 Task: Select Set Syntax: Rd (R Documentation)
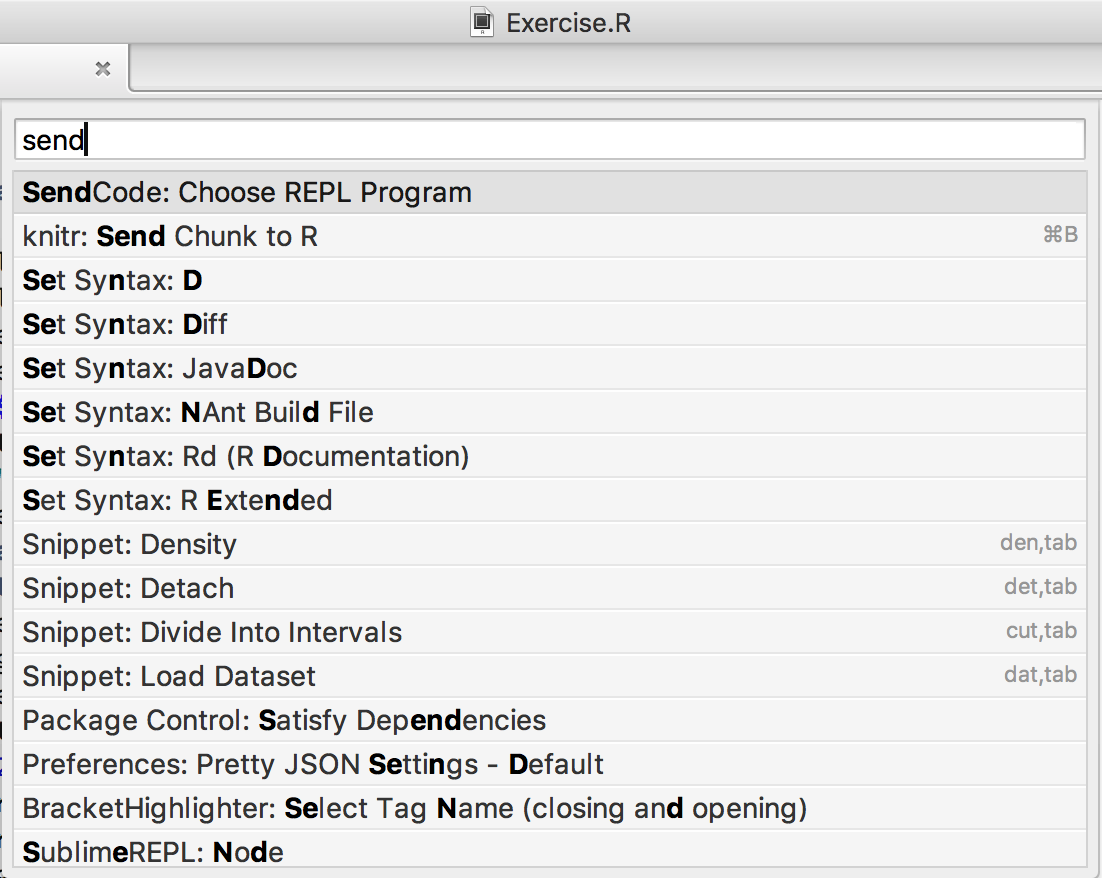(x=550, y=456)
